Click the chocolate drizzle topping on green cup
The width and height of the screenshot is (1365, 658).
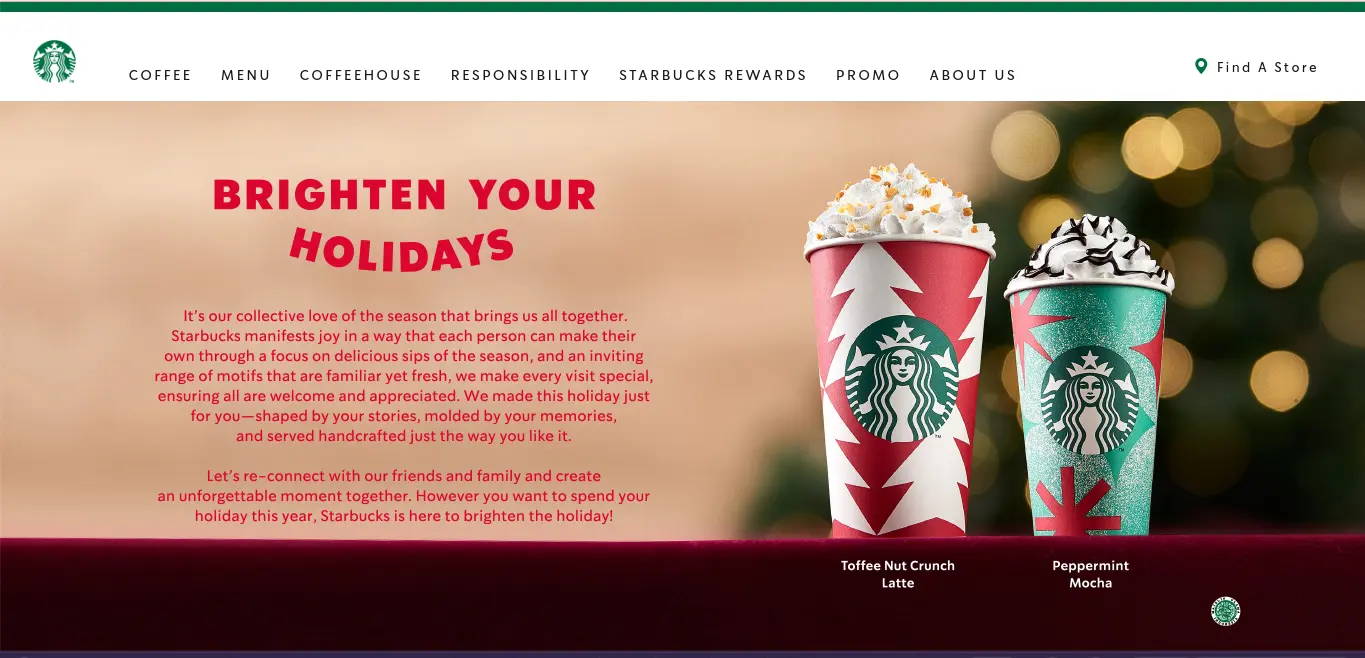pyautogui.click(x=1089, y=248)
